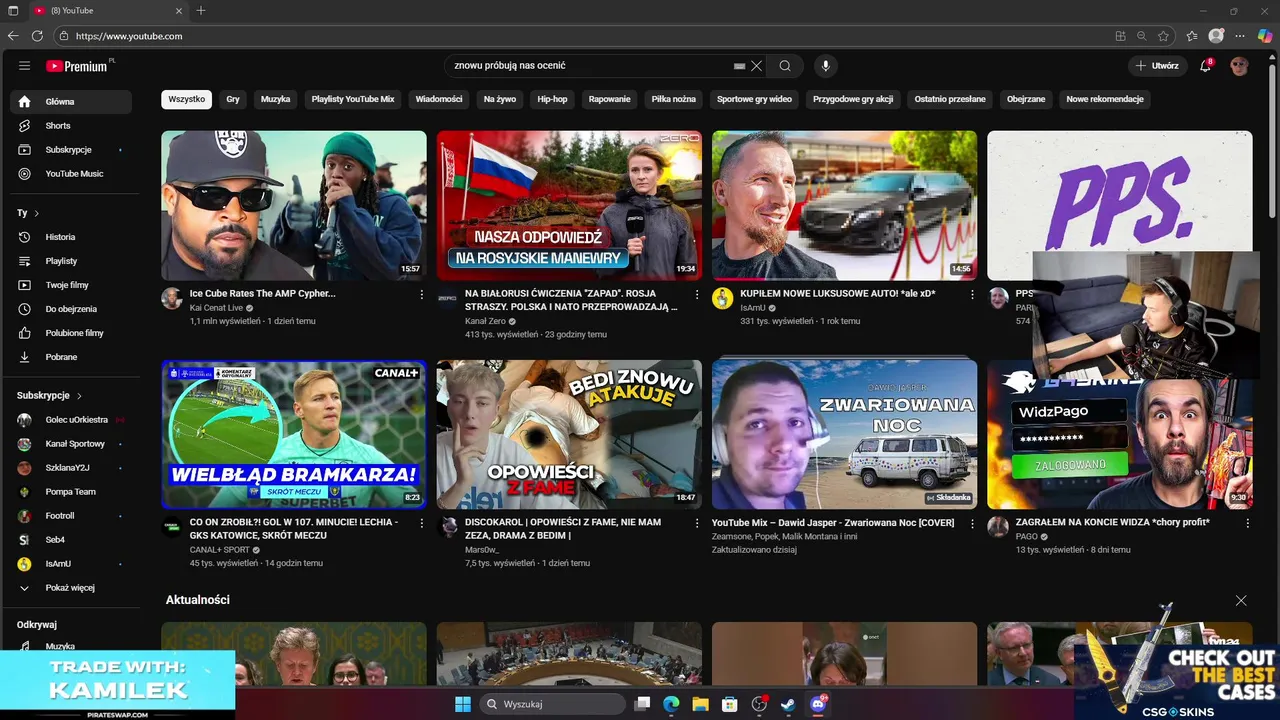This screenshot has width=1280, height=720.
Task: Go to Główna home in sidebar
Action: coord(71,102)
